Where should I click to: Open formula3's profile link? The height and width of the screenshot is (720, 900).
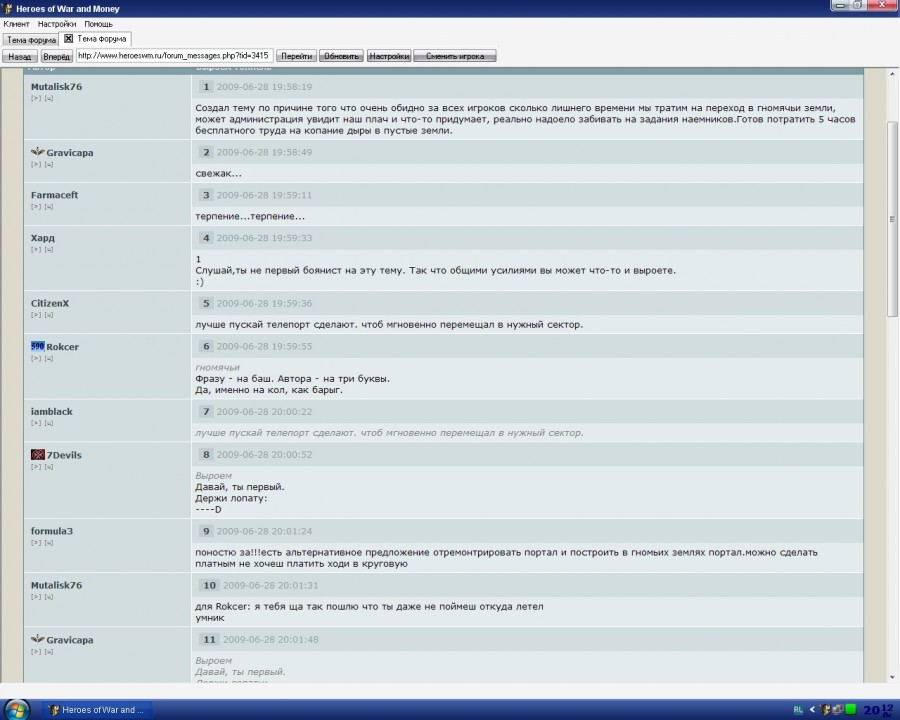click(x=52, y=531)
